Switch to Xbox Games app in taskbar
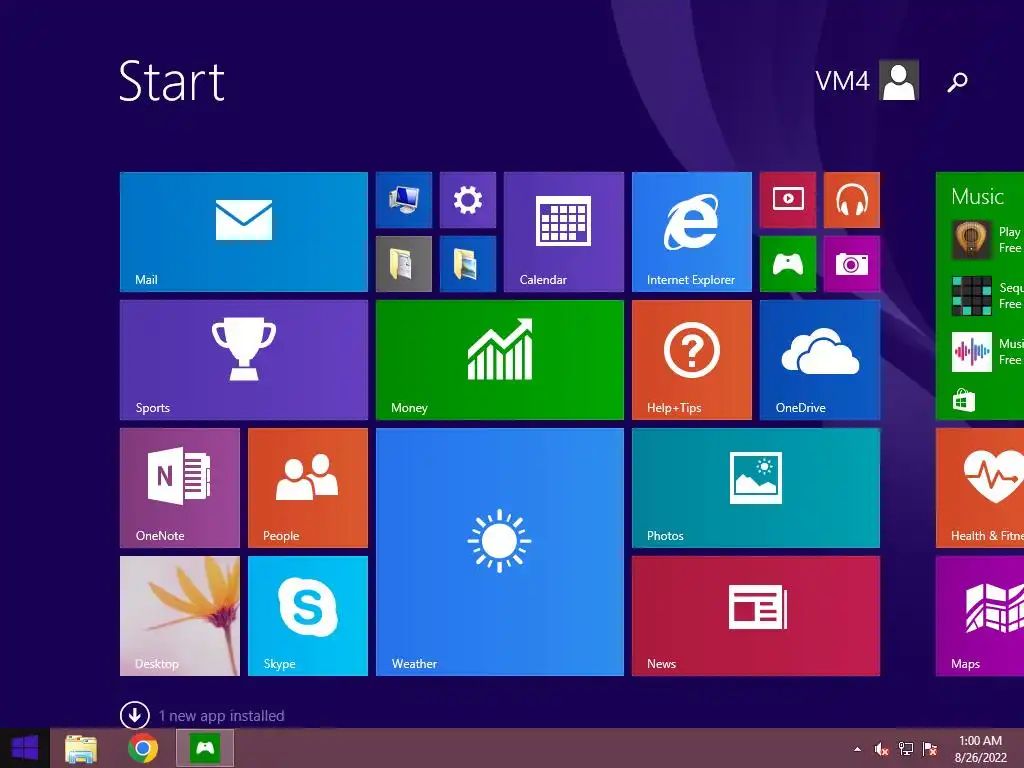The image size is (1024, 768). [205, 748]
